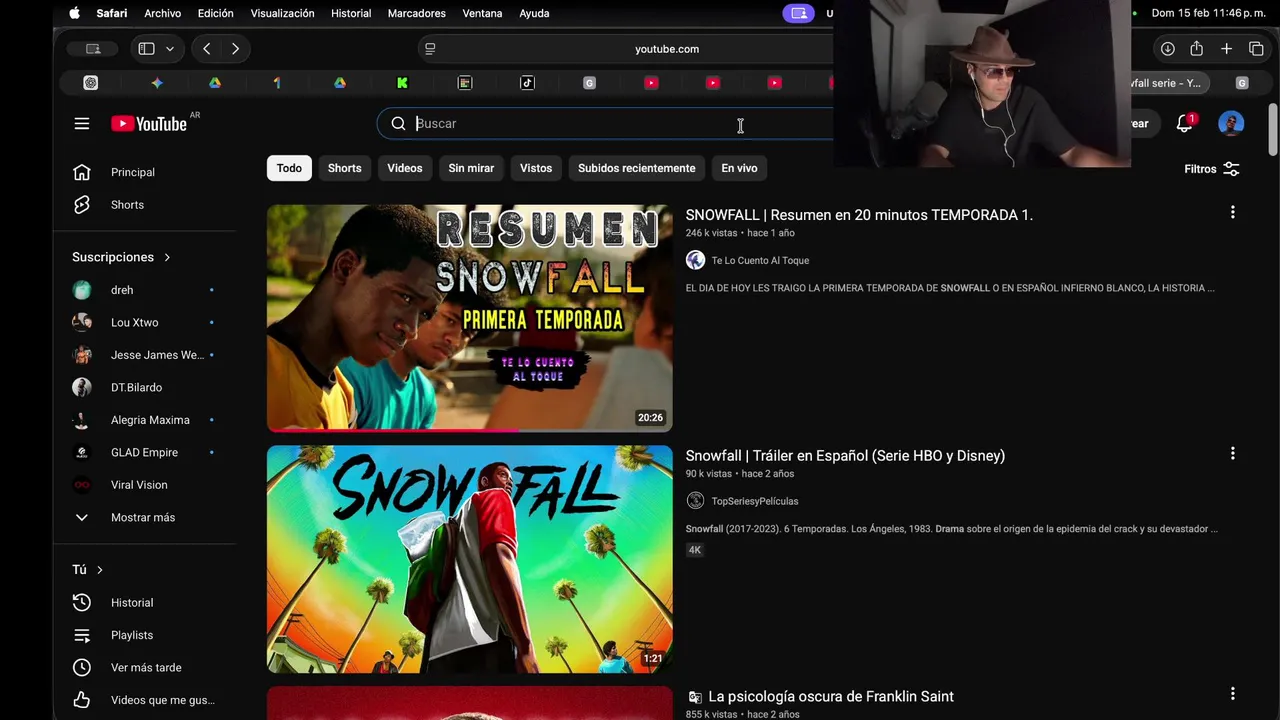The image size is (1280, 720).
Task: Open the Edición menu
Action: [215, 13]
